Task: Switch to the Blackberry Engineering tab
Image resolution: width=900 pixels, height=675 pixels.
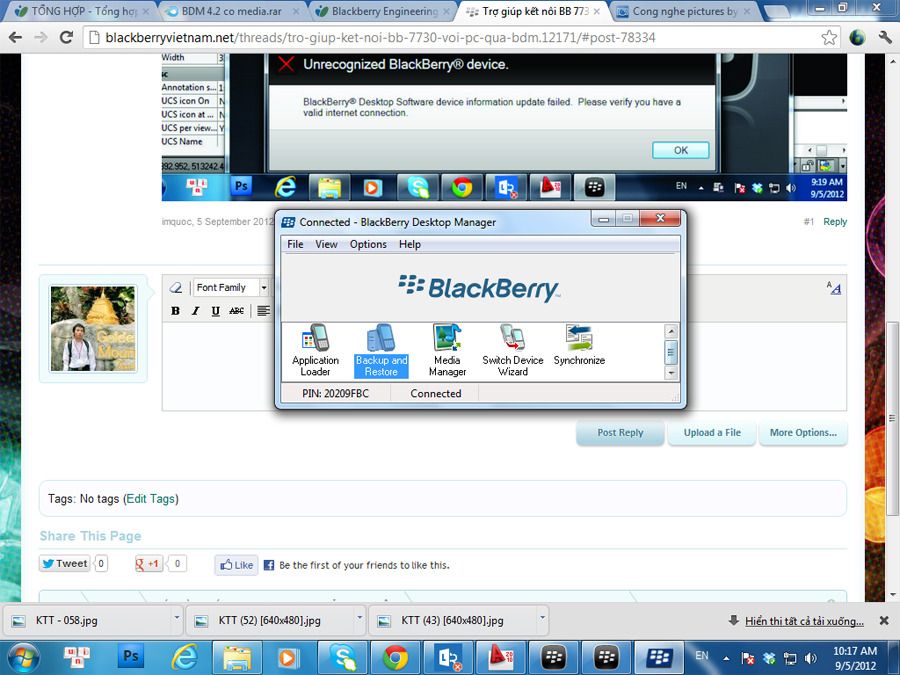Action: tap(383, 11)
